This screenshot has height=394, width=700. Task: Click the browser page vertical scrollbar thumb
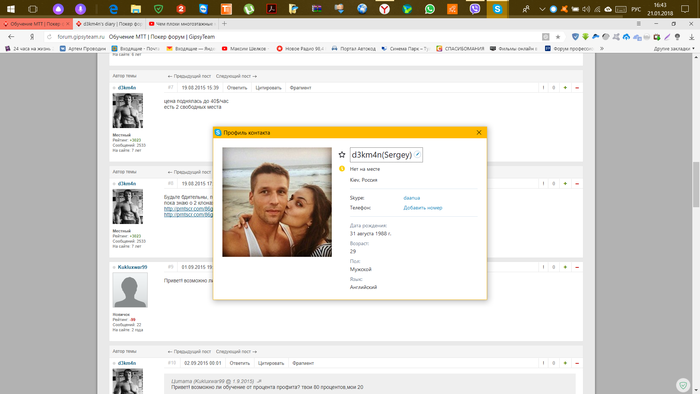696,184
